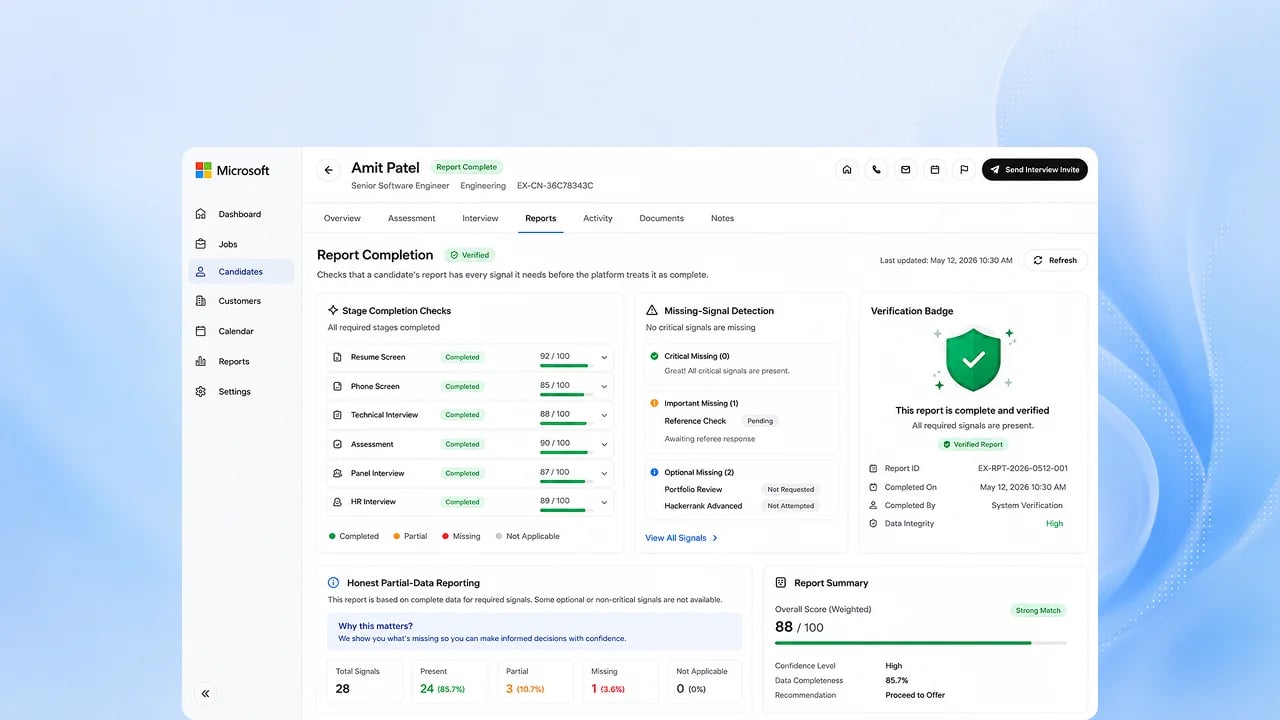The height and width of the screenshot is (720, 1280).
Task: Expand the Panel Interview stage row
Action: click(x=604, y=473)
